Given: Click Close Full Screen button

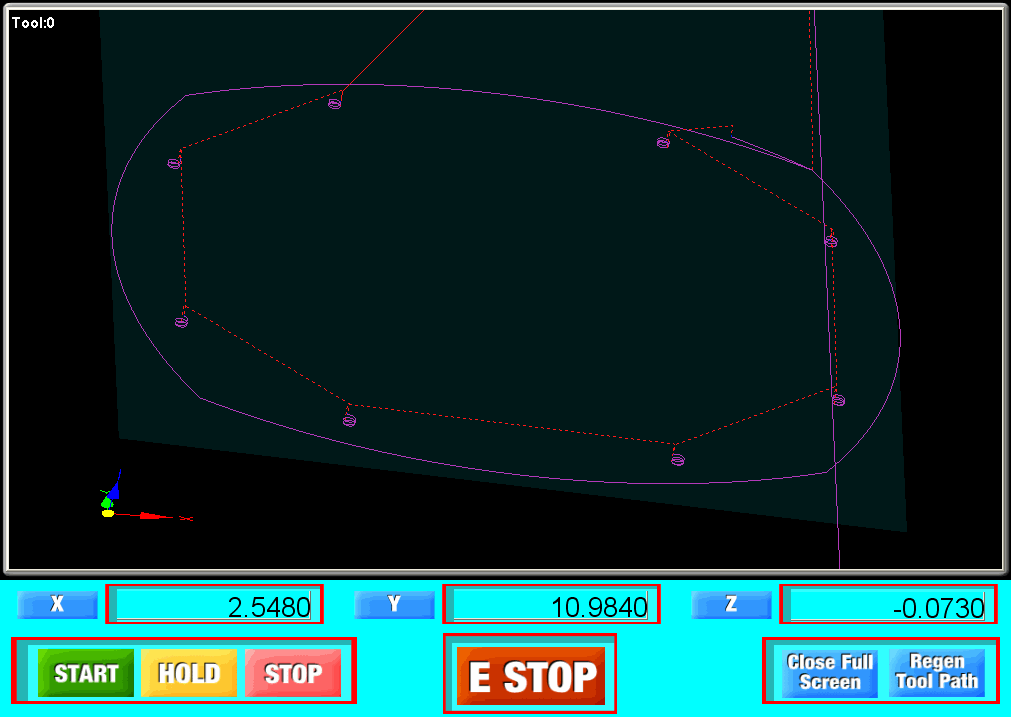Looking at the screenshot, I should click(x=830, y=672).
